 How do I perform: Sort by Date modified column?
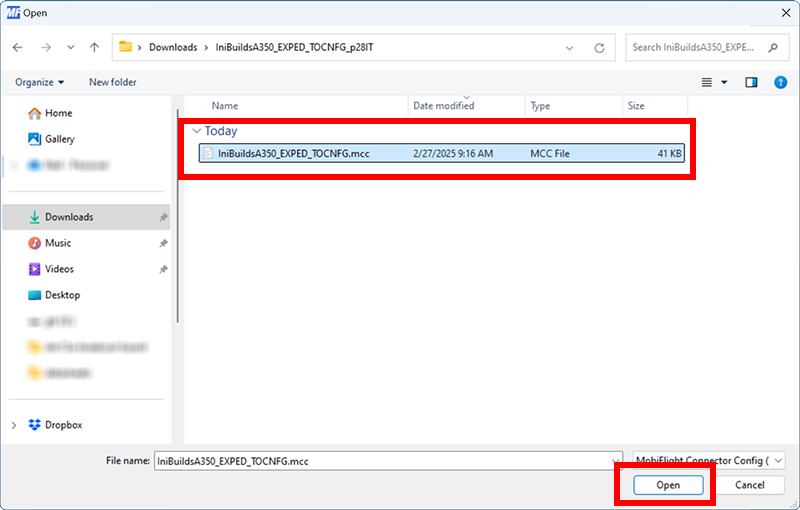click(x=443, y=106)
